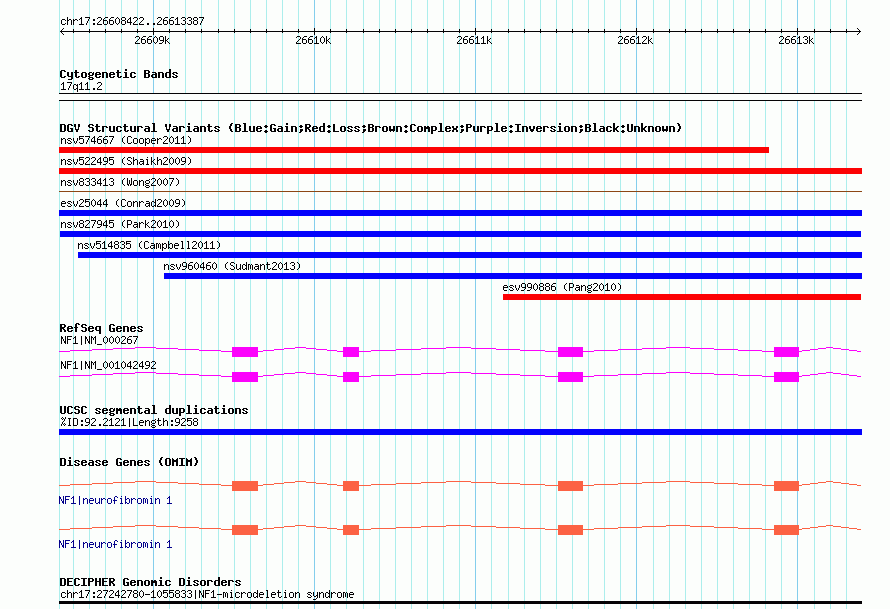
Task: Click first exon of NF1|NM_000267
Action: click(x=245, y=352)
